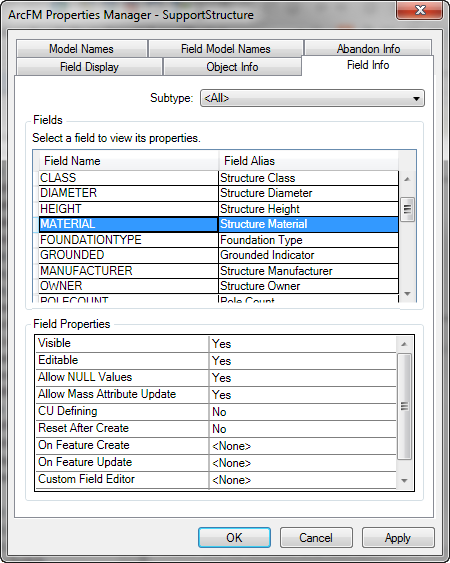450x563 pixels.
Task: Click the Structure Diameter alias cell
Action: 308,193
